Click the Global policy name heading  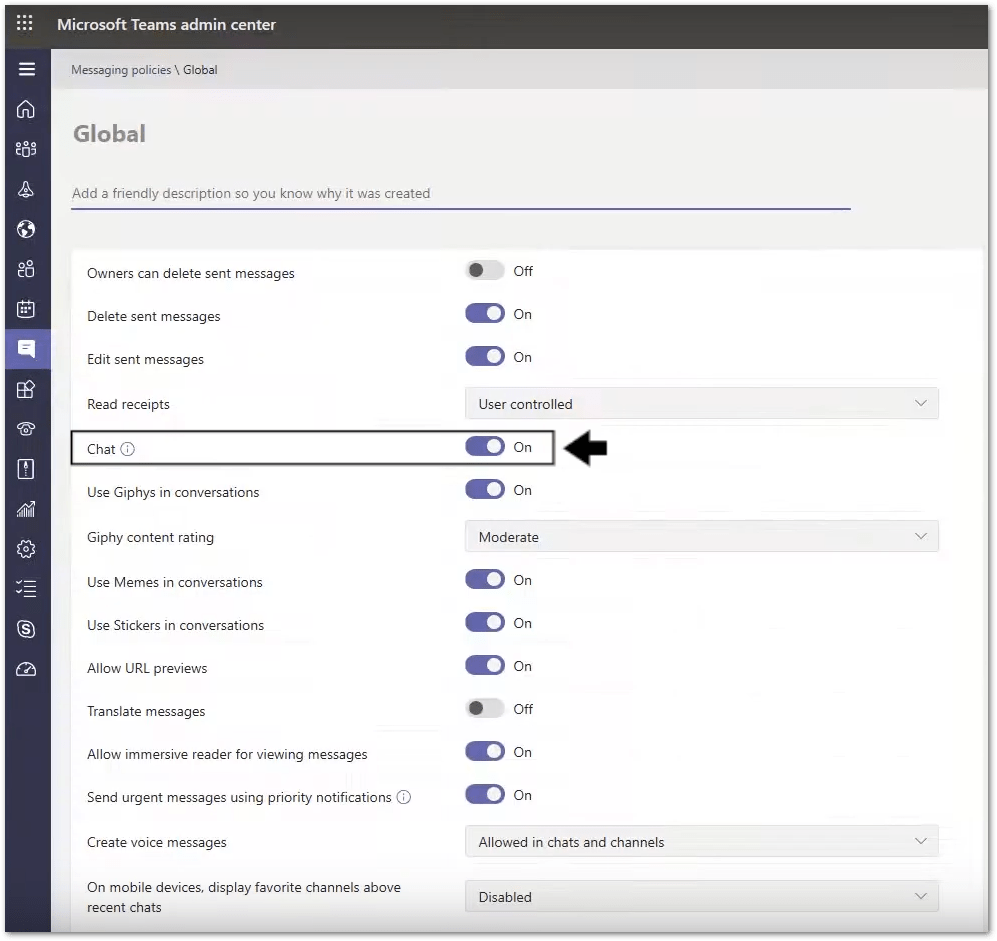(x=109, y=134)
